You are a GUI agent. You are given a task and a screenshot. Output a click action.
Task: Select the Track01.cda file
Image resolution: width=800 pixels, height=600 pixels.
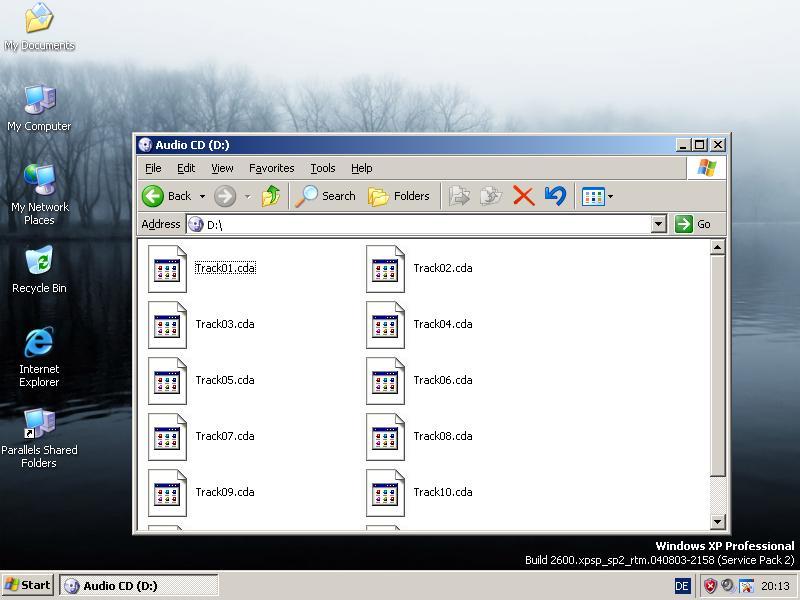224,268
